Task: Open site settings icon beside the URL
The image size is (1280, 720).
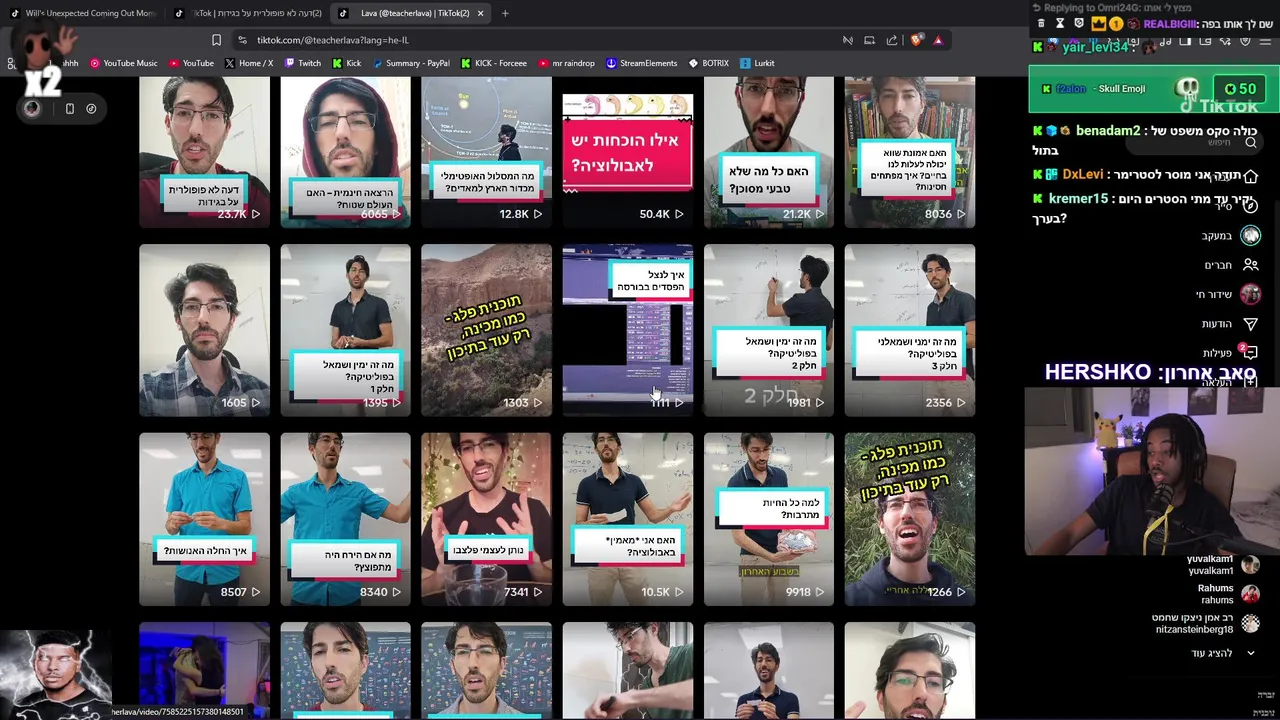Action: (242, 40)
